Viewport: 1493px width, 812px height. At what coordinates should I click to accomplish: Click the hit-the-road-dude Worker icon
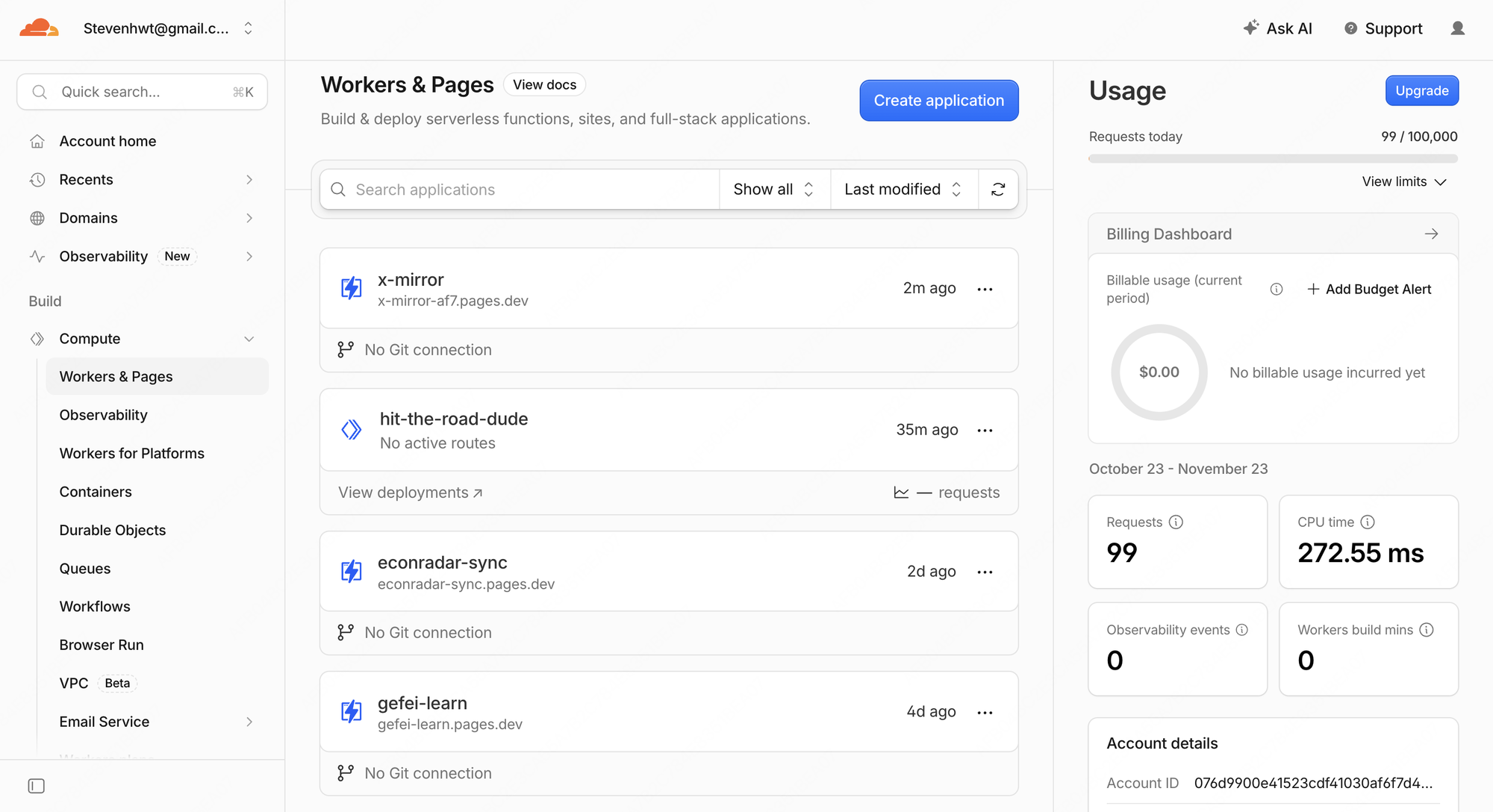pos(351,429)
